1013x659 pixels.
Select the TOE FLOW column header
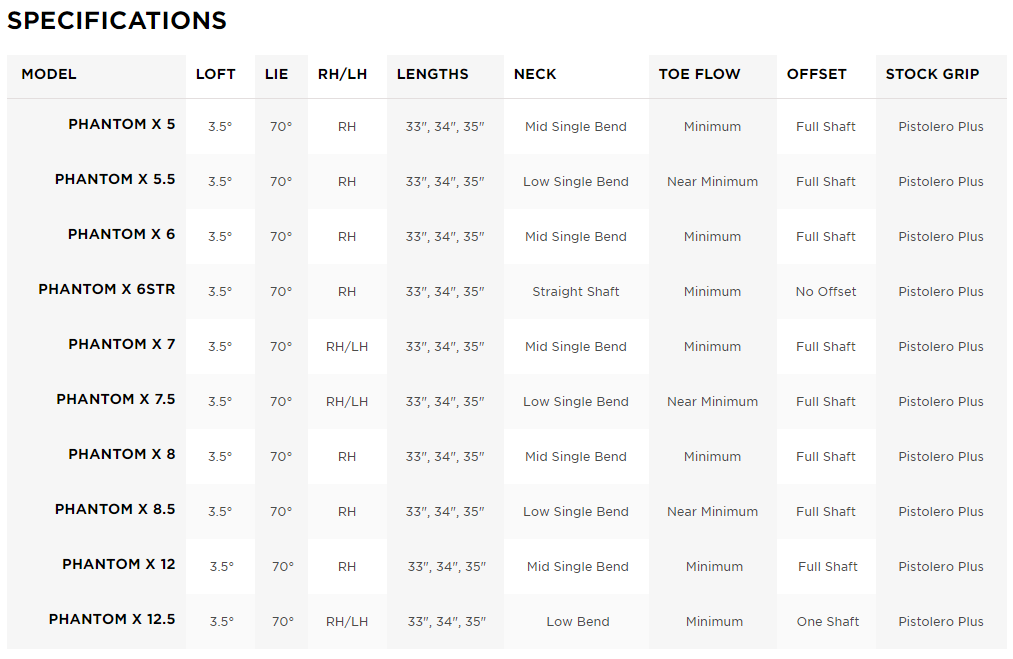[700, 74]
